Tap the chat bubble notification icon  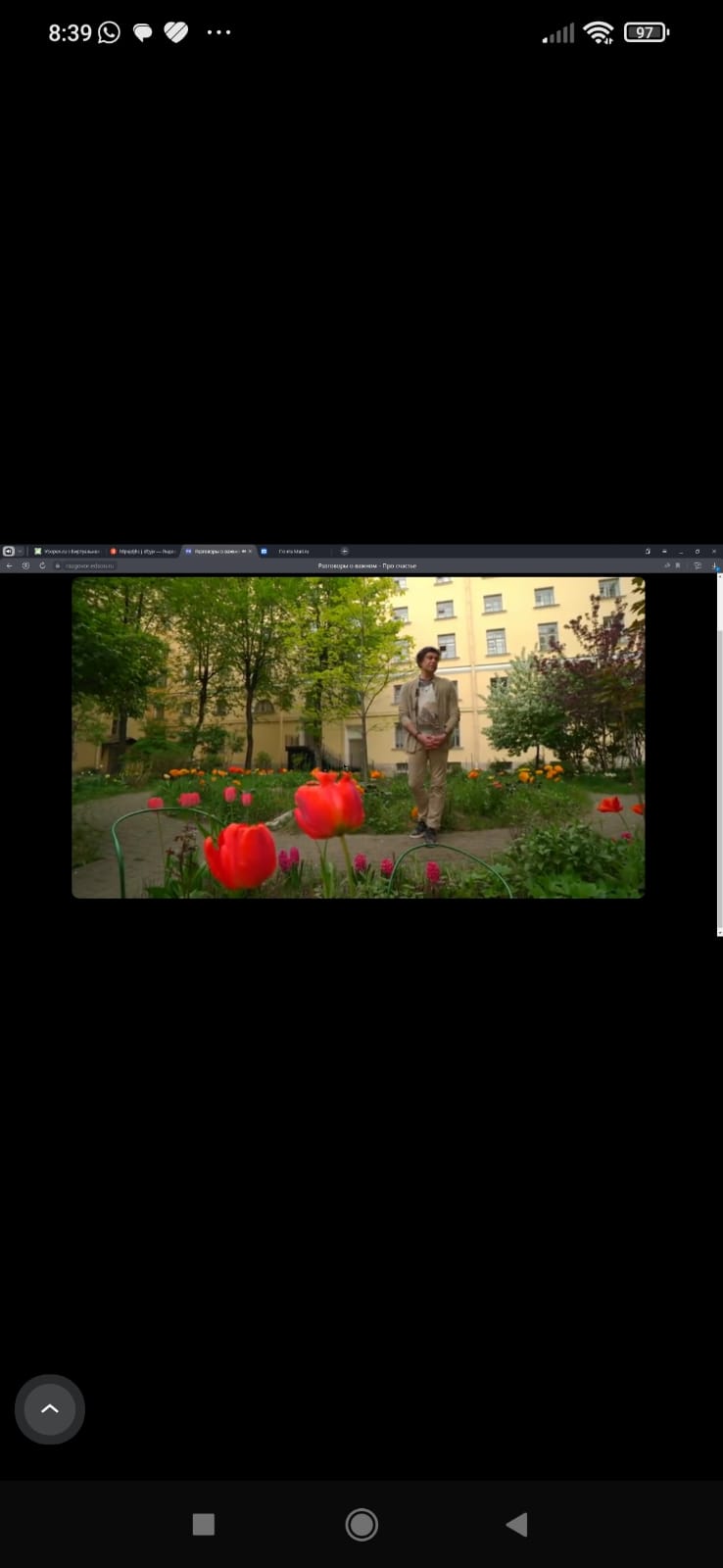point(142,33)
